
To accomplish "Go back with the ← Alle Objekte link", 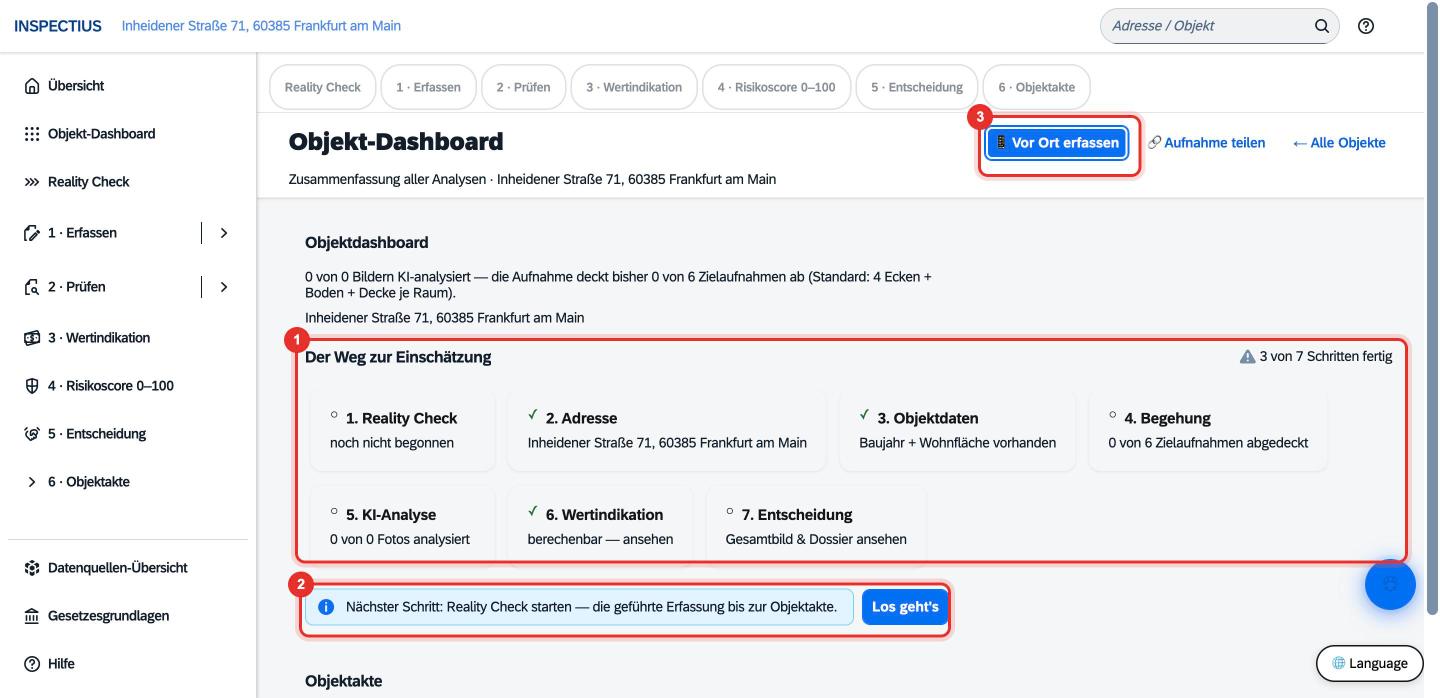I will tap(1339, 143).
